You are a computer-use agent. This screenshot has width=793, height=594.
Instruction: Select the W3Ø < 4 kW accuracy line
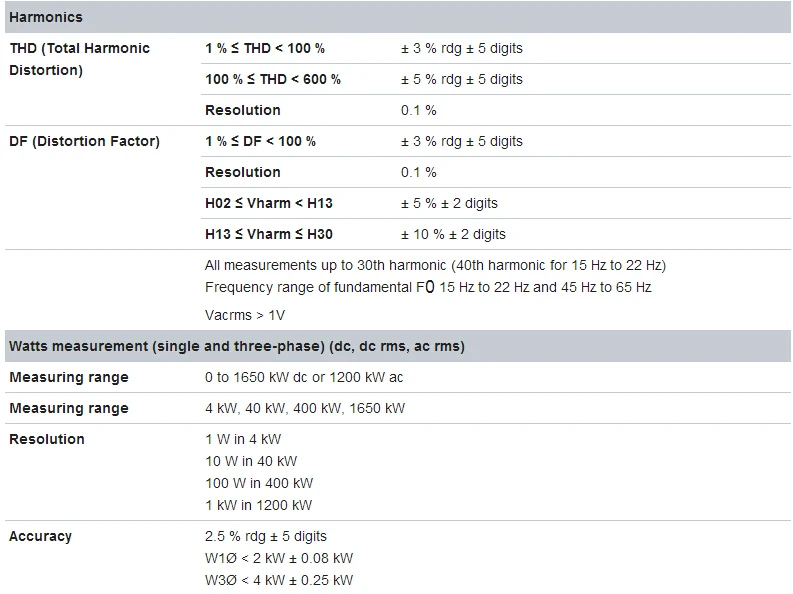point(279,580)
